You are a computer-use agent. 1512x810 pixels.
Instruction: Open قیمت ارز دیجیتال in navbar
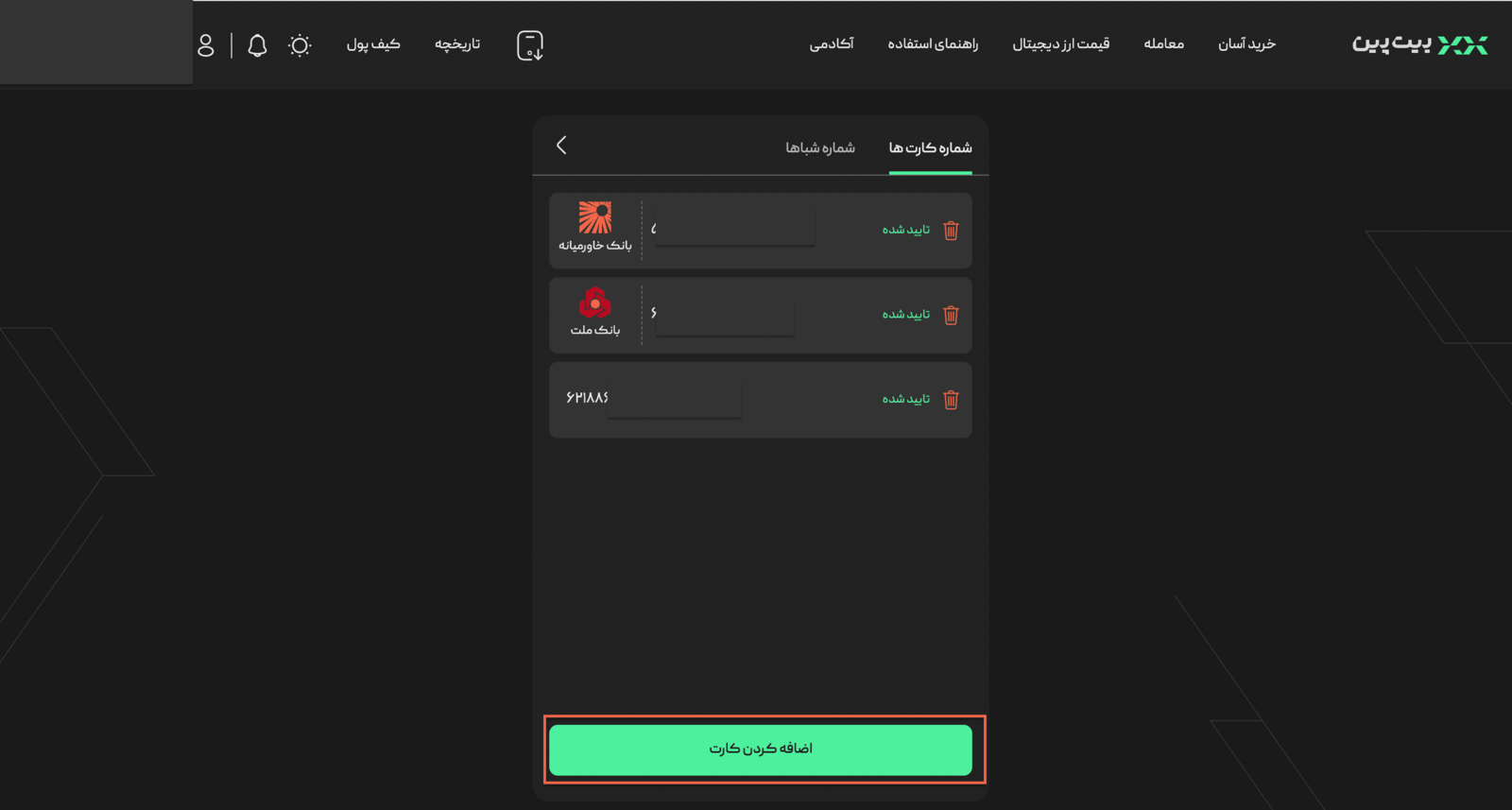[1061, 44]
